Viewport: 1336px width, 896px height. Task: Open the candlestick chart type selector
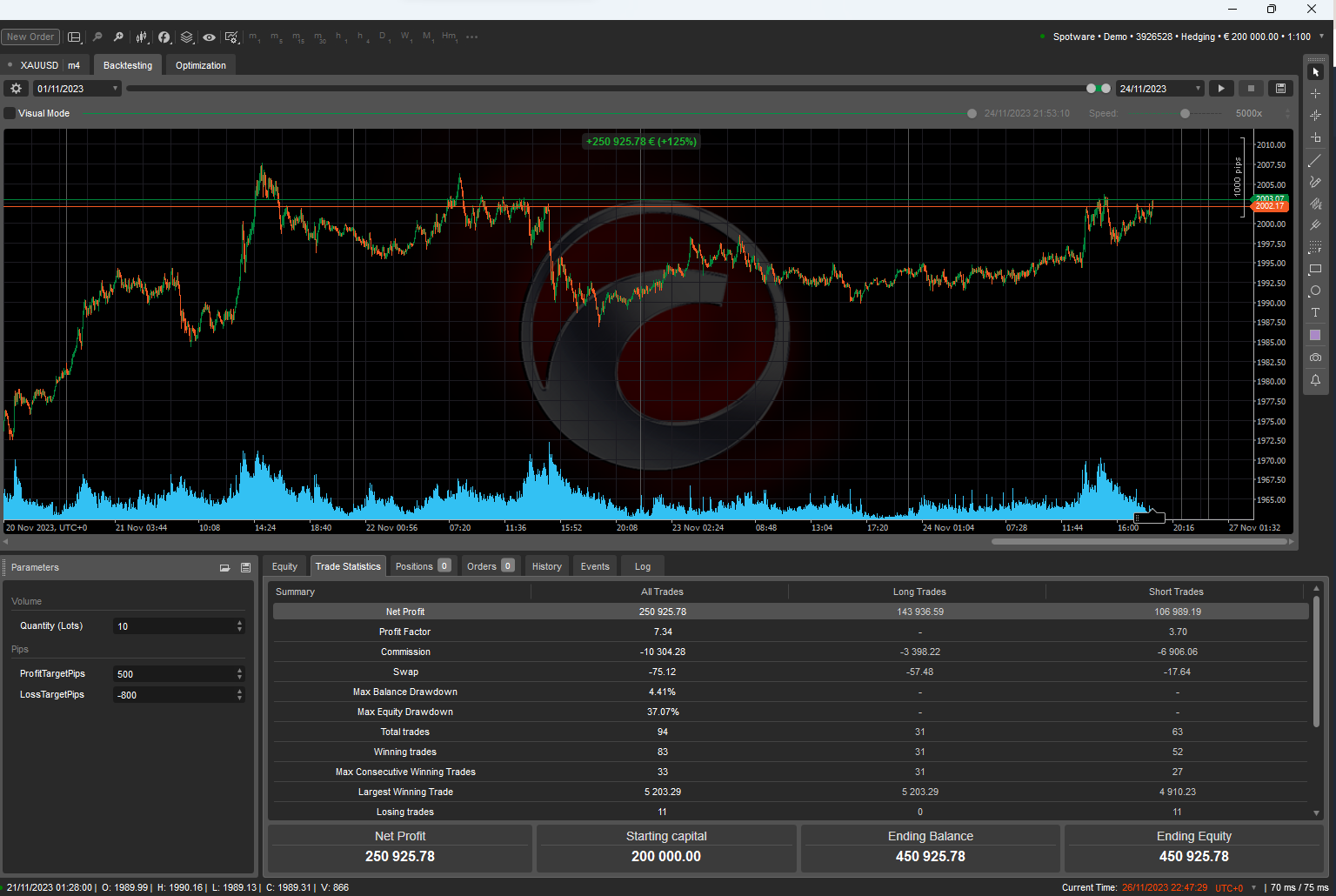141,37
